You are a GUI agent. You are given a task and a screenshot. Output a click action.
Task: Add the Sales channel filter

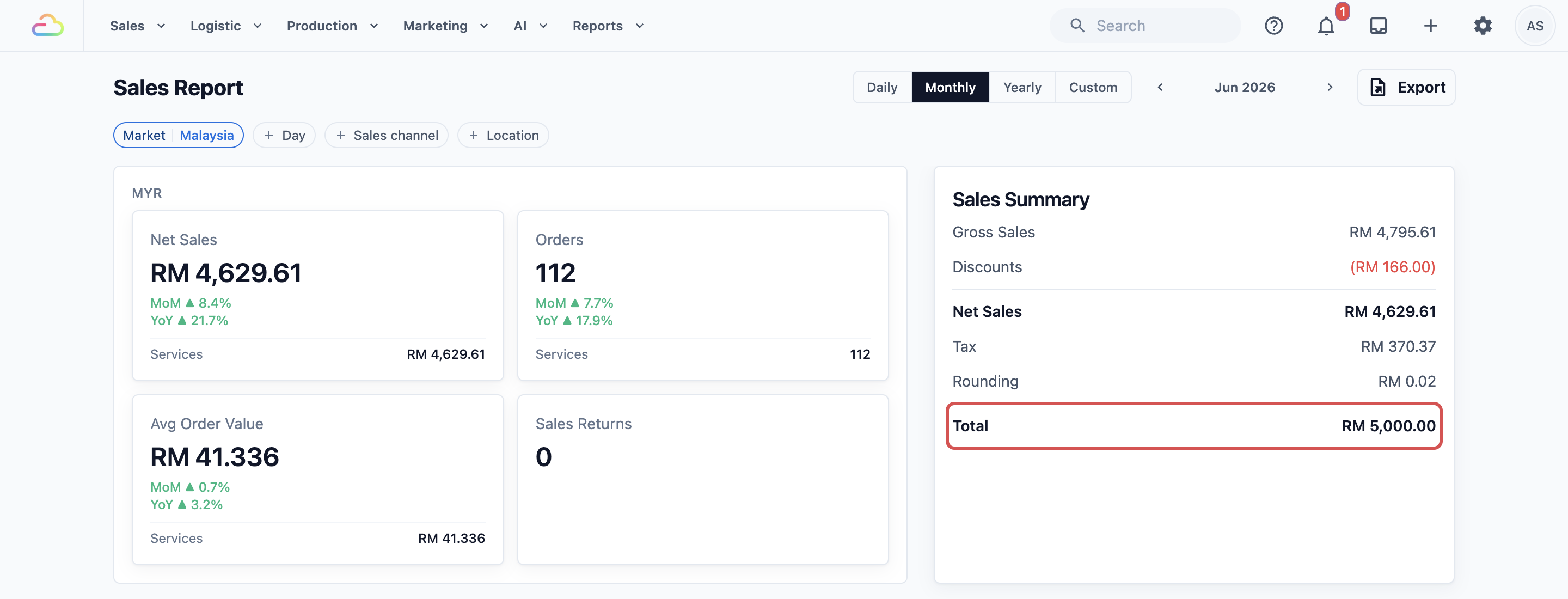pos(386,135)
